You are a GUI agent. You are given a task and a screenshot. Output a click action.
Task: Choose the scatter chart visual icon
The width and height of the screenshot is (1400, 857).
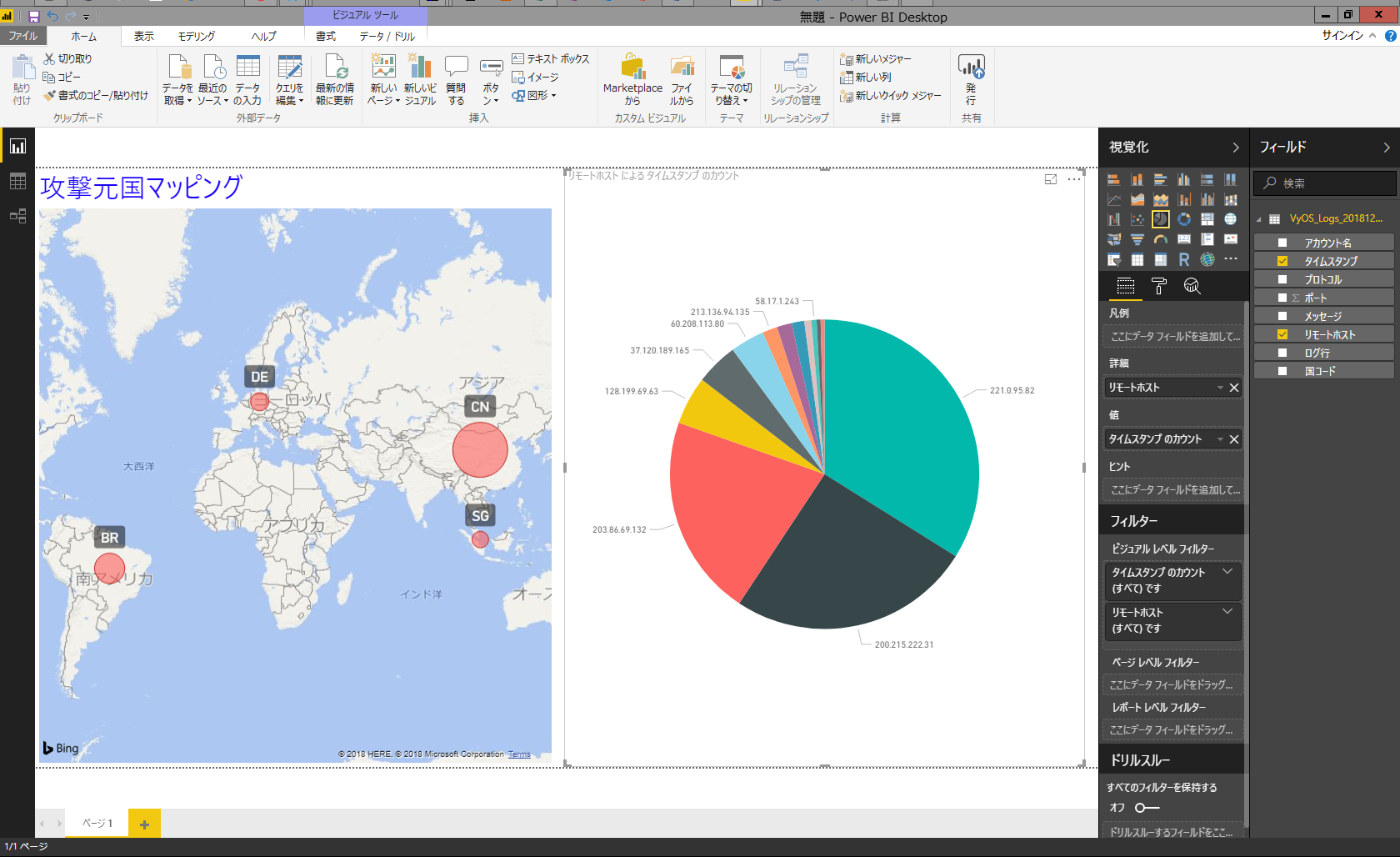click(x=1137, y=219)
